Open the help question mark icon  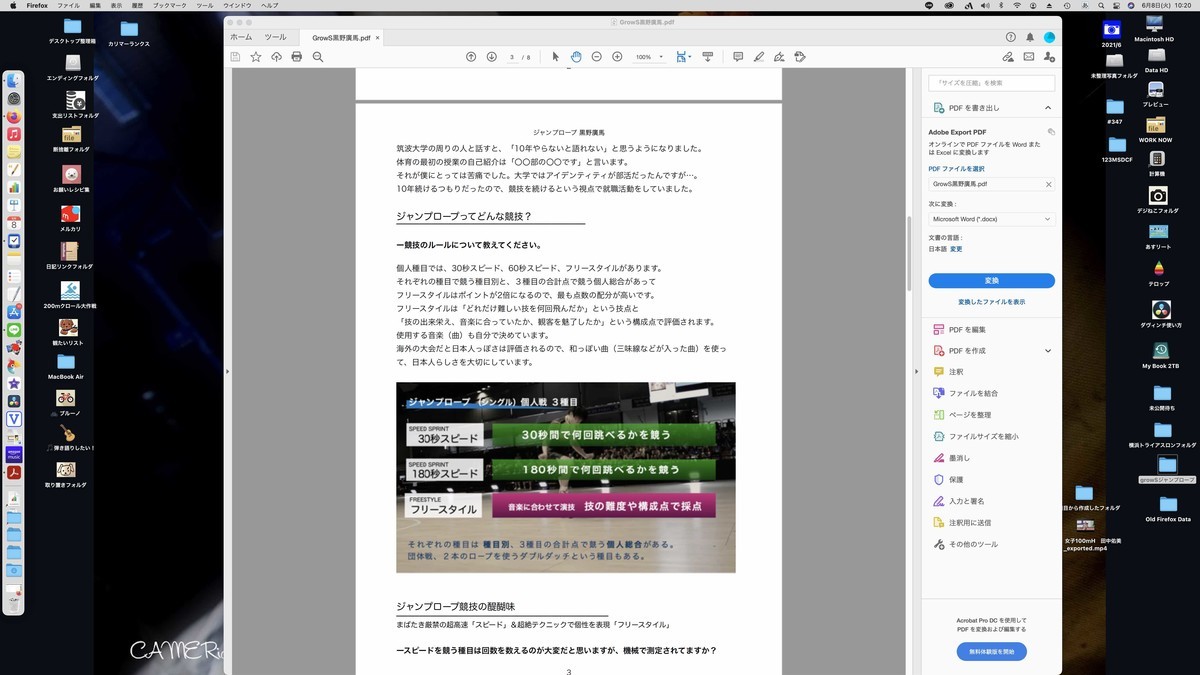1011,37
